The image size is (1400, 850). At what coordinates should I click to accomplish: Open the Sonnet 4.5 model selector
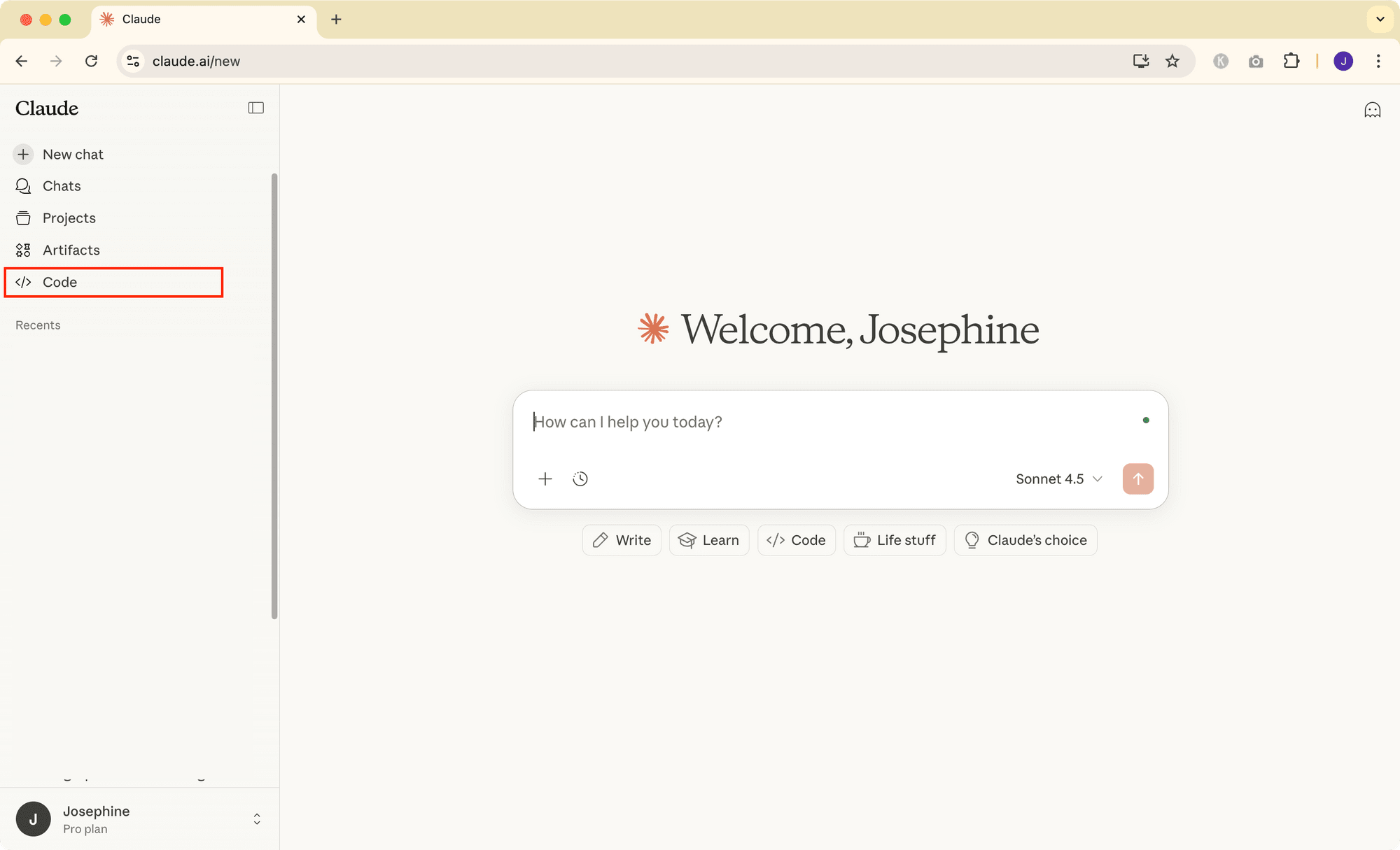pos(1058,479)
